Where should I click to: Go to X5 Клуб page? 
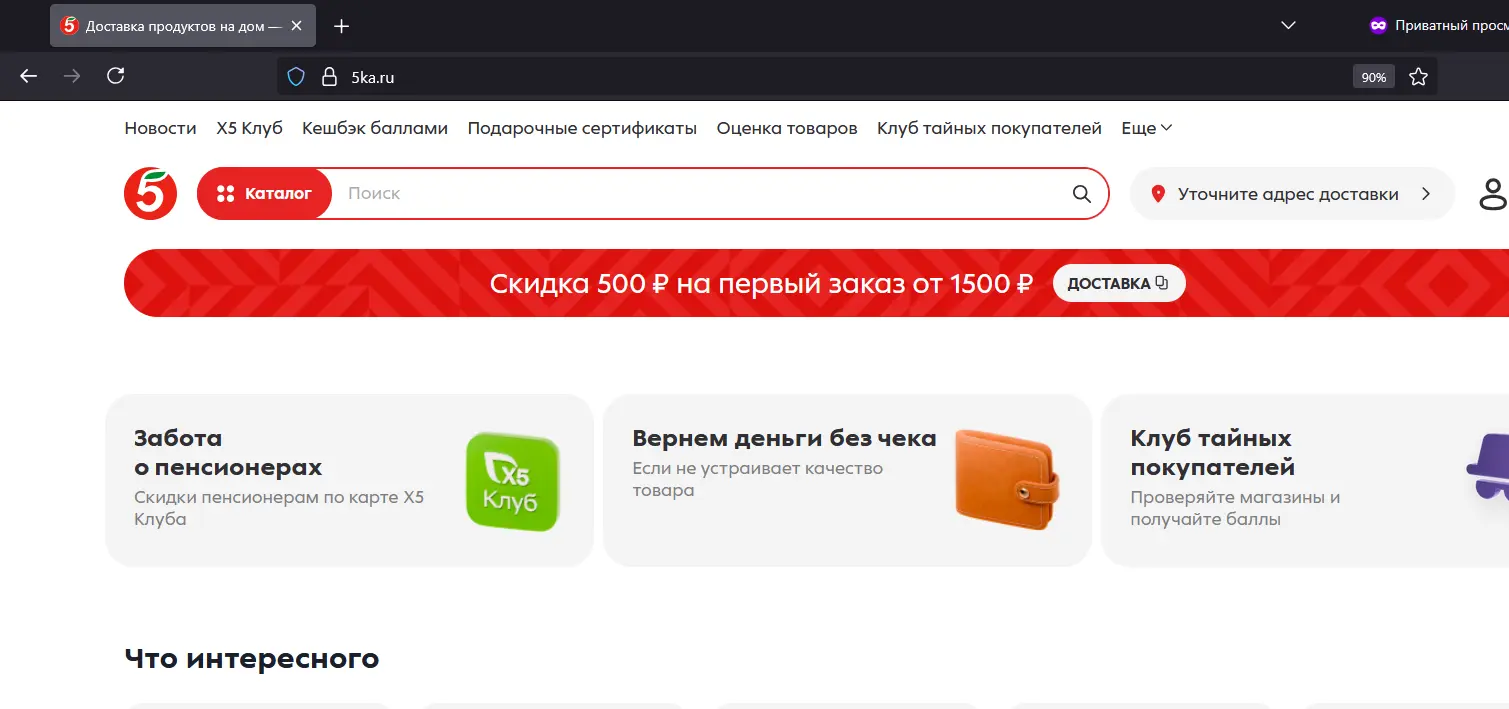pos(249,128)
